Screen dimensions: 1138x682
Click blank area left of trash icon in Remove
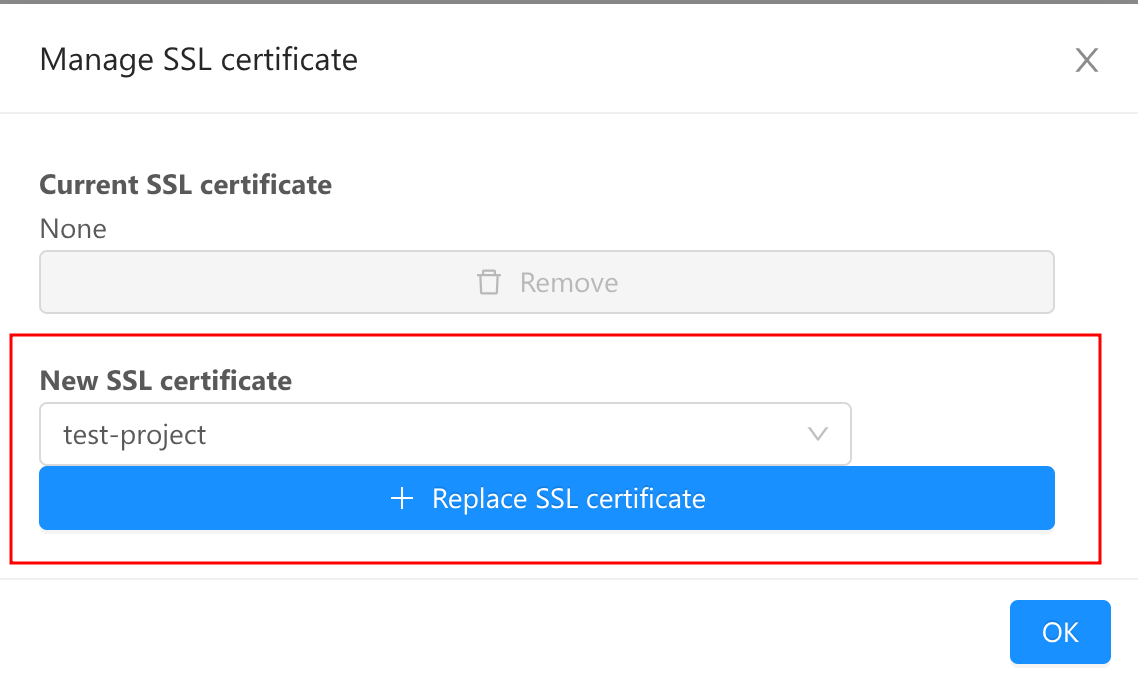click(254, 282)
